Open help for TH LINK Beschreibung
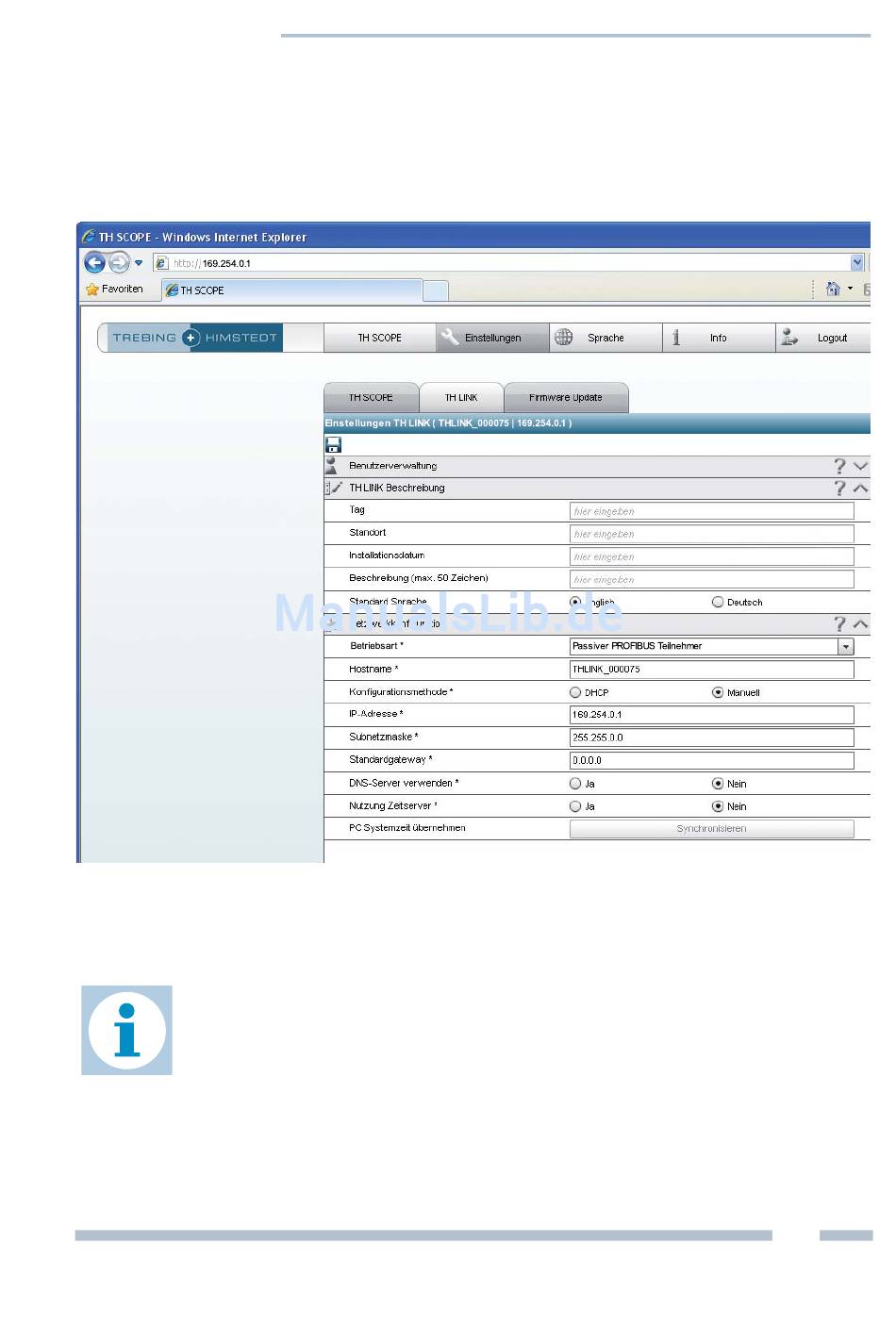Image resolution: width=896 pixels, height=1326 pixels. point(839,488)
